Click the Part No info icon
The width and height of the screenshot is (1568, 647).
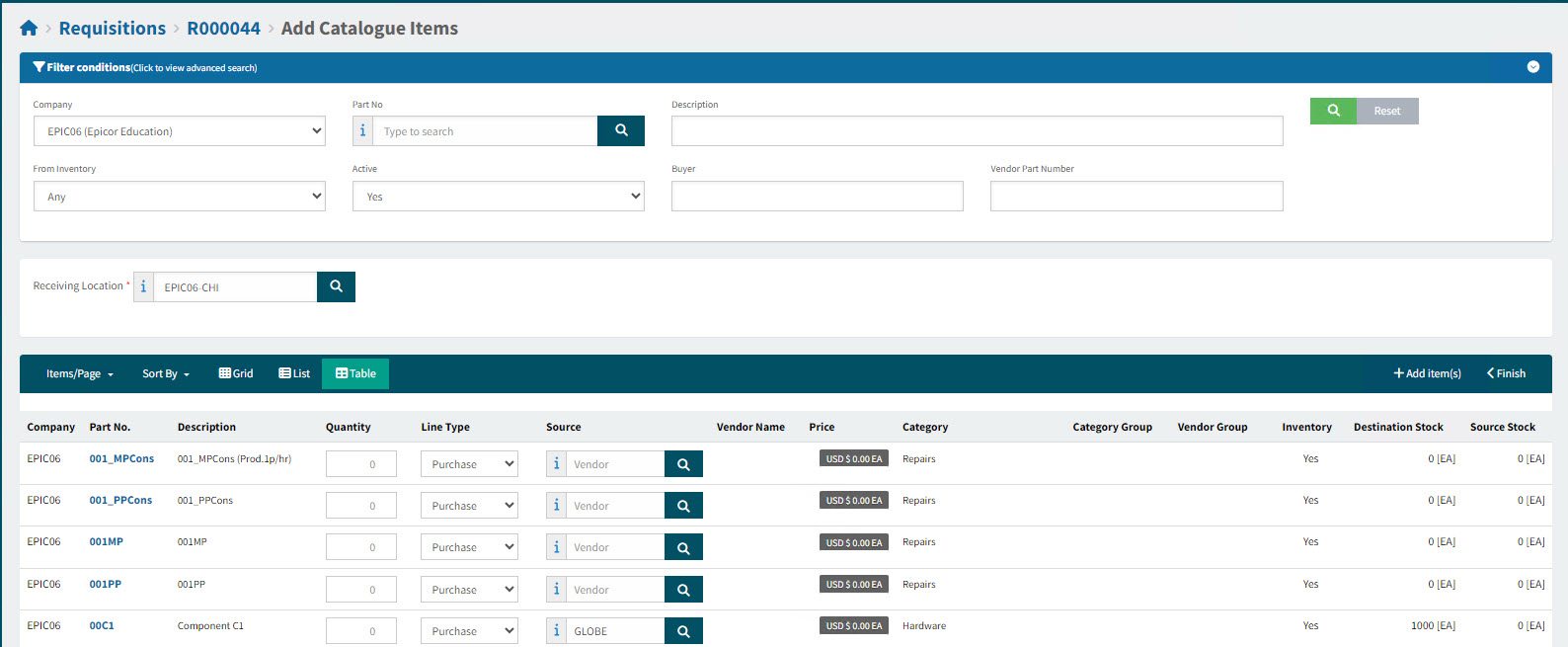[x=362, y=130]
